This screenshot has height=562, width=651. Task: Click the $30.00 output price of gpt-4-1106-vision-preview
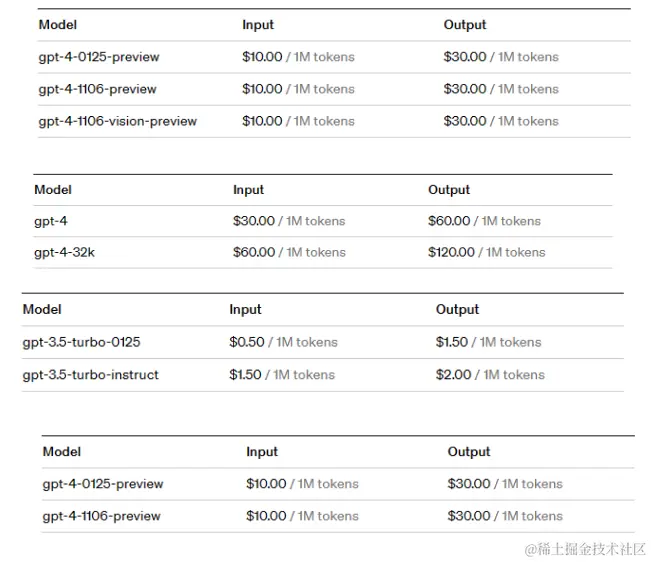[465, 121]
